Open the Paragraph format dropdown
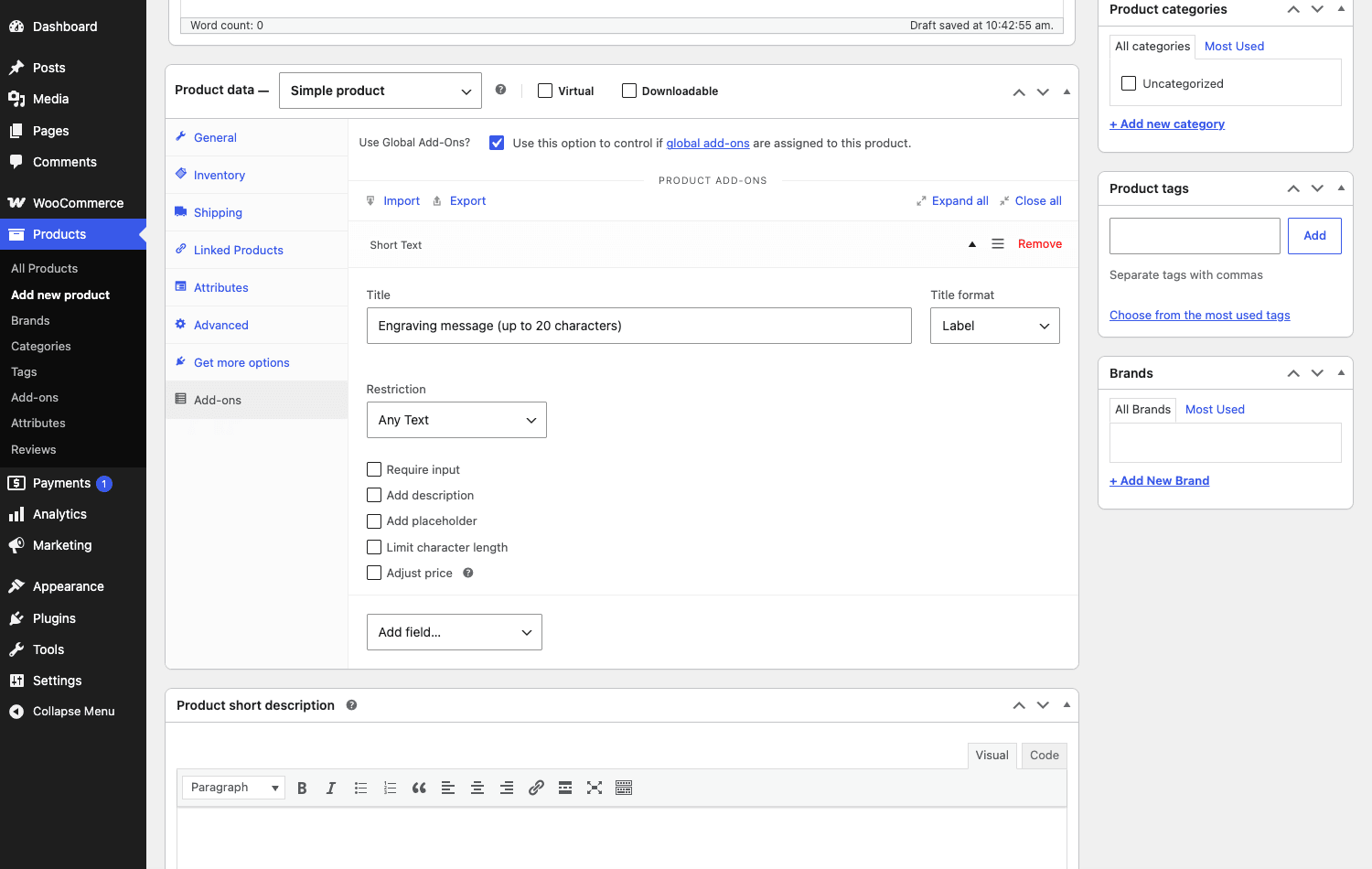Screen dimensions: 1372x869 [x=234, y=788]
